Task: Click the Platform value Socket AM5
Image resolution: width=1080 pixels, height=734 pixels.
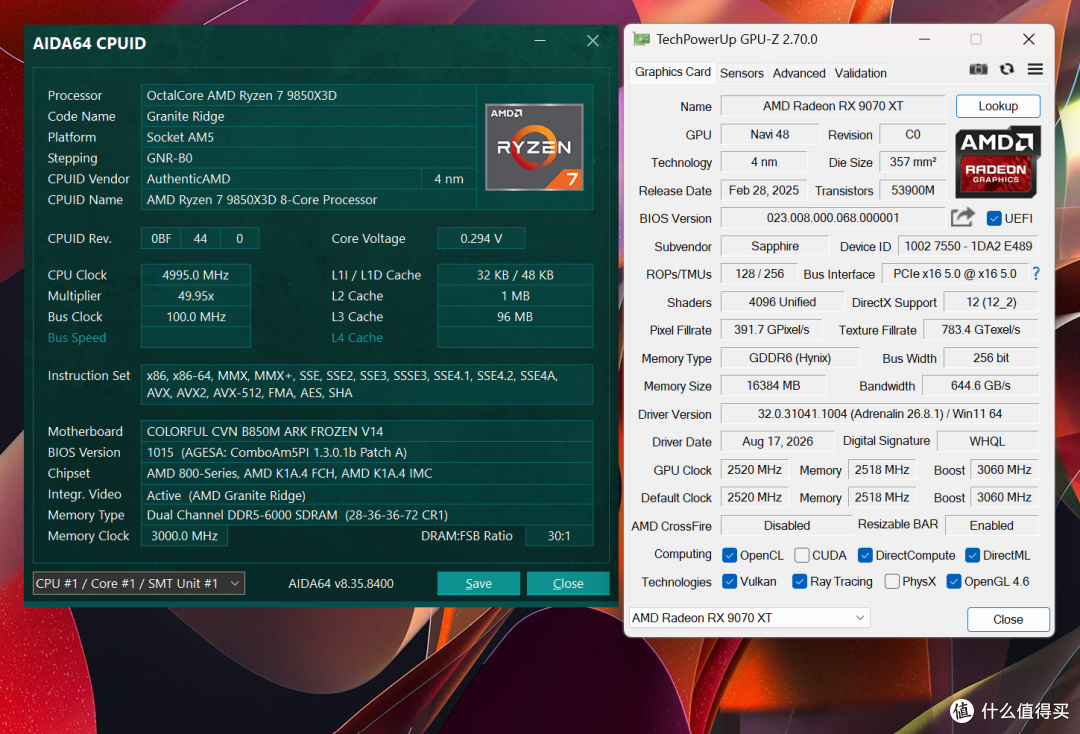Action: click(x=309, y=137)
